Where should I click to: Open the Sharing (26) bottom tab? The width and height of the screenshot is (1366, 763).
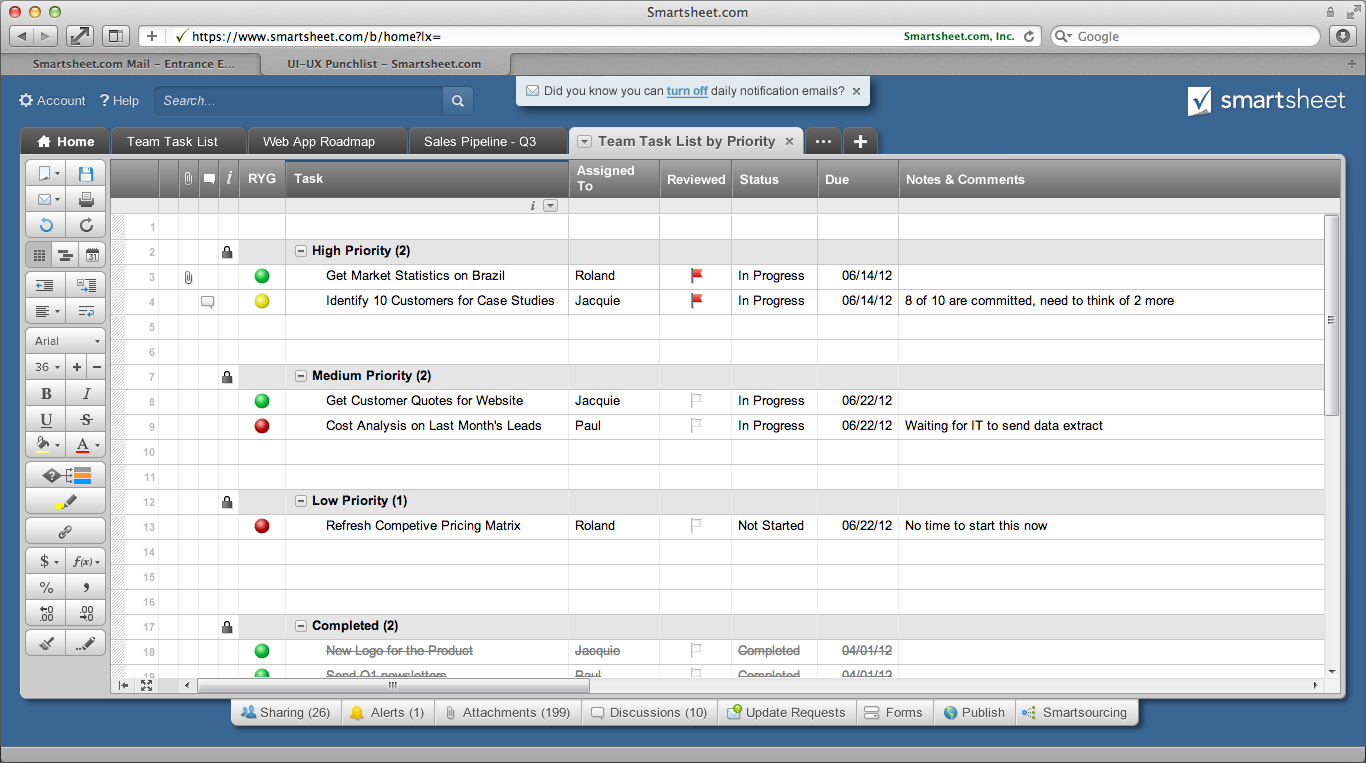pyautogui.click(x=286, y=713)
